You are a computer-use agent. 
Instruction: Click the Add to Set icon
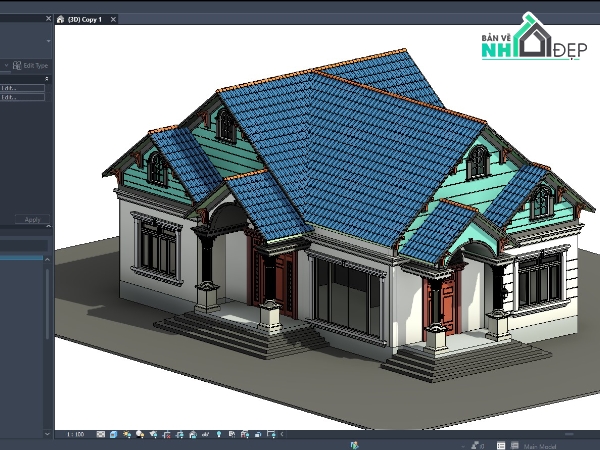click(x=515, y=445)
